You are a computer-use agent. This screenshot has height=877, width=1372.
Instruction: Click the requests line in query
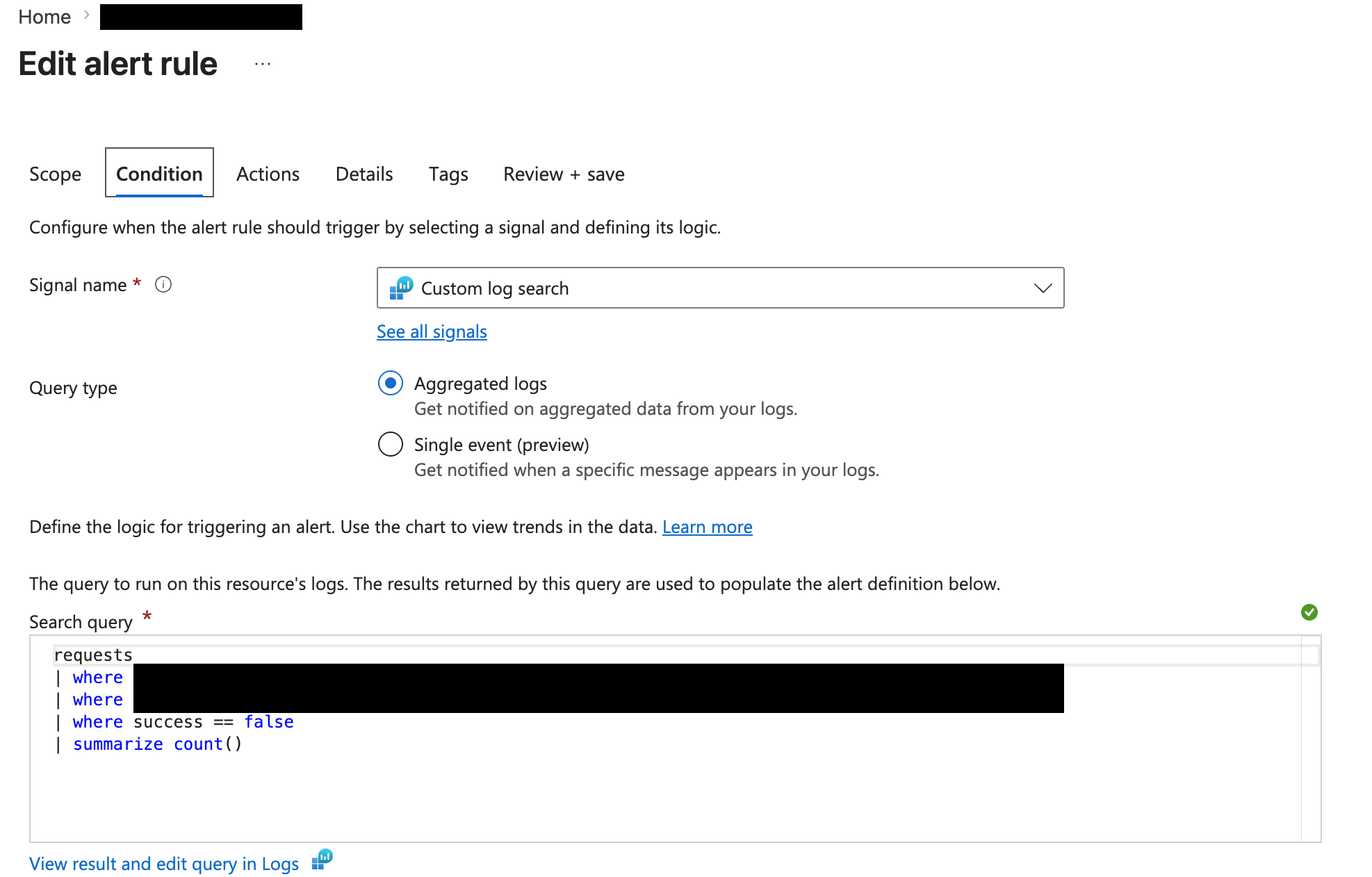(93, 655)
